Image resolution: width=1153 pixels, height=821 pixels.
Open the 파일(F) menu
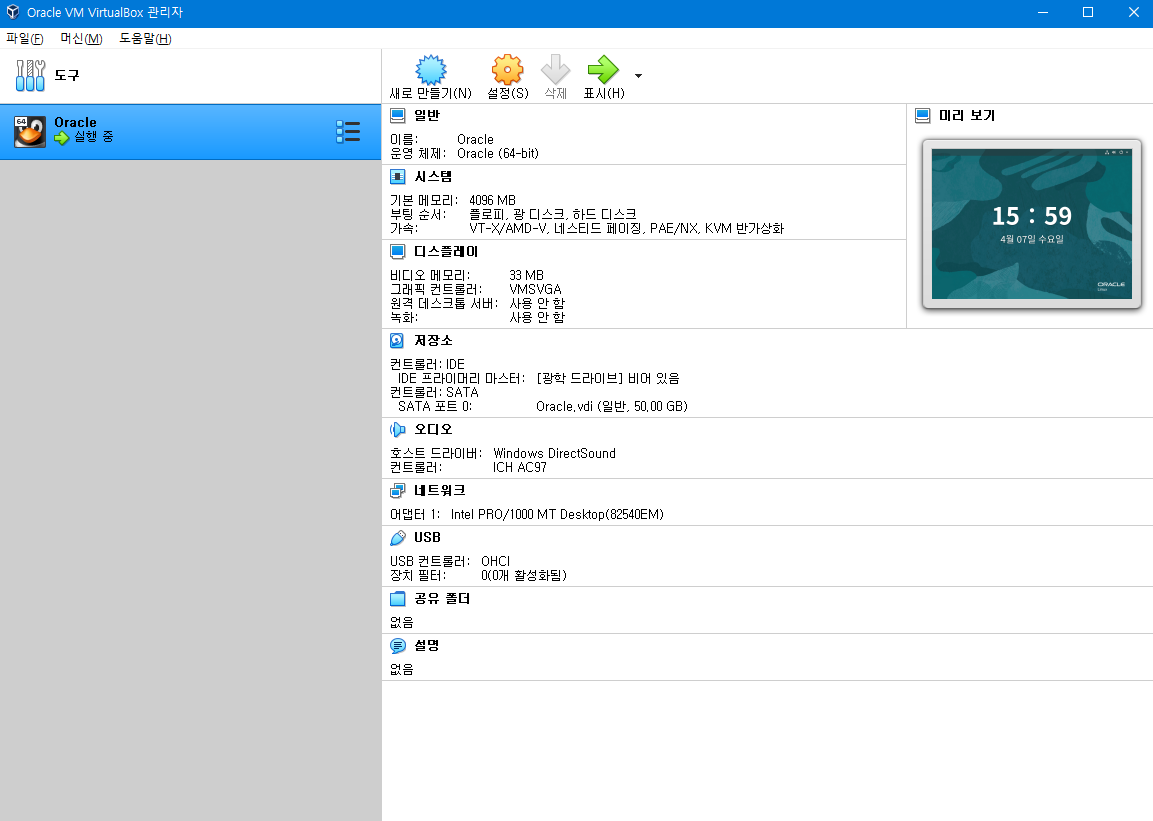(x=24, y=38)
